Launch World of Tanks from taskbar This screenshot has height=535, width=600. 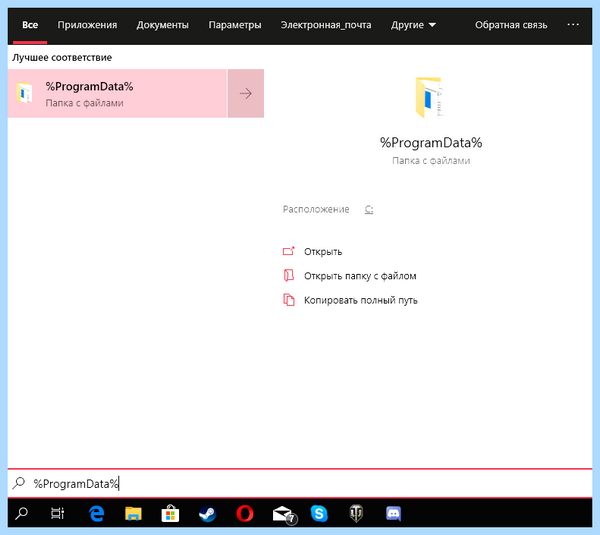pos(356,514)
